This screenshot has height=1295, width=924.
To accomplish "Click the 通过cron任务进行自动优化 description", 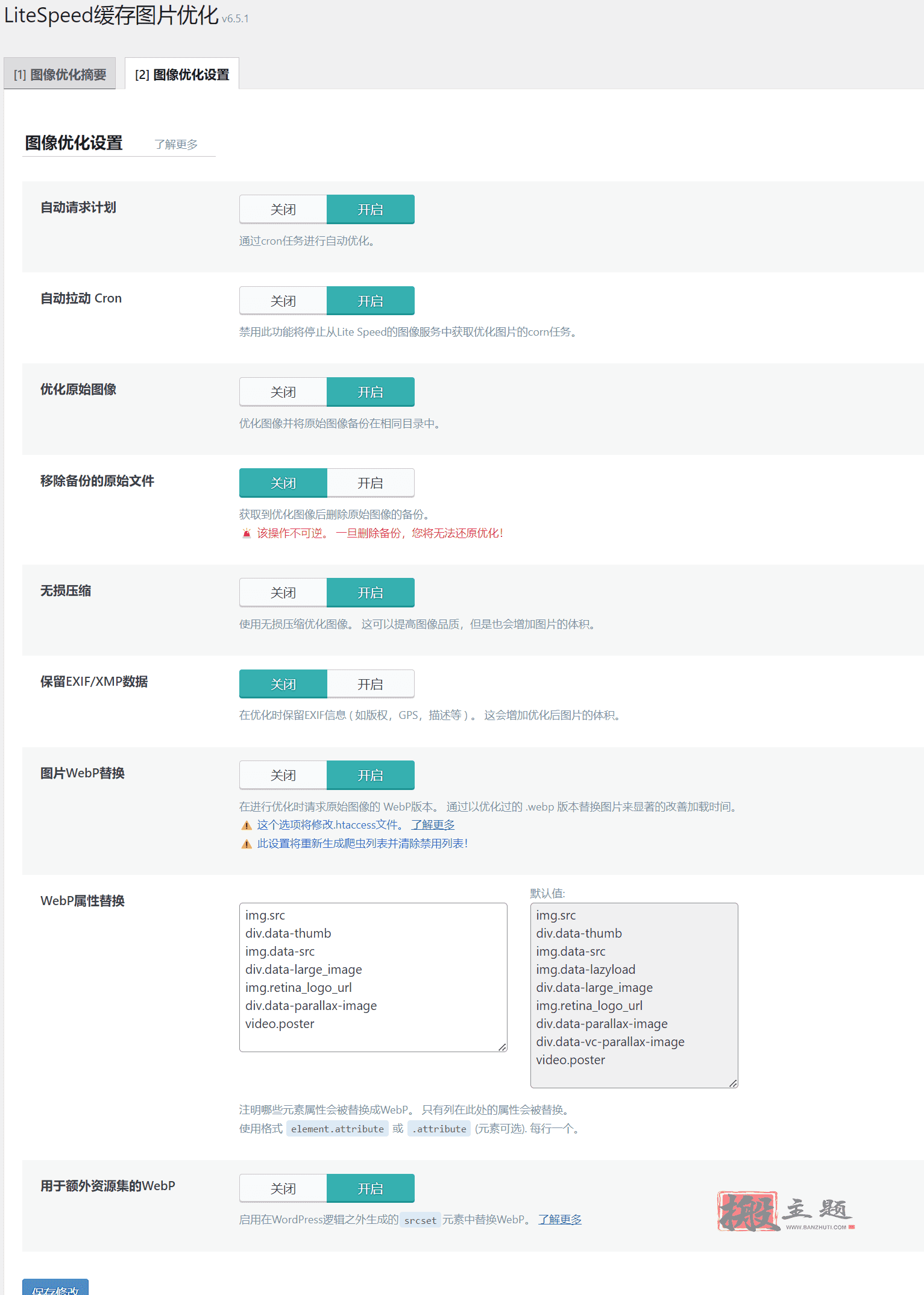I will click(x=309, y=240).
